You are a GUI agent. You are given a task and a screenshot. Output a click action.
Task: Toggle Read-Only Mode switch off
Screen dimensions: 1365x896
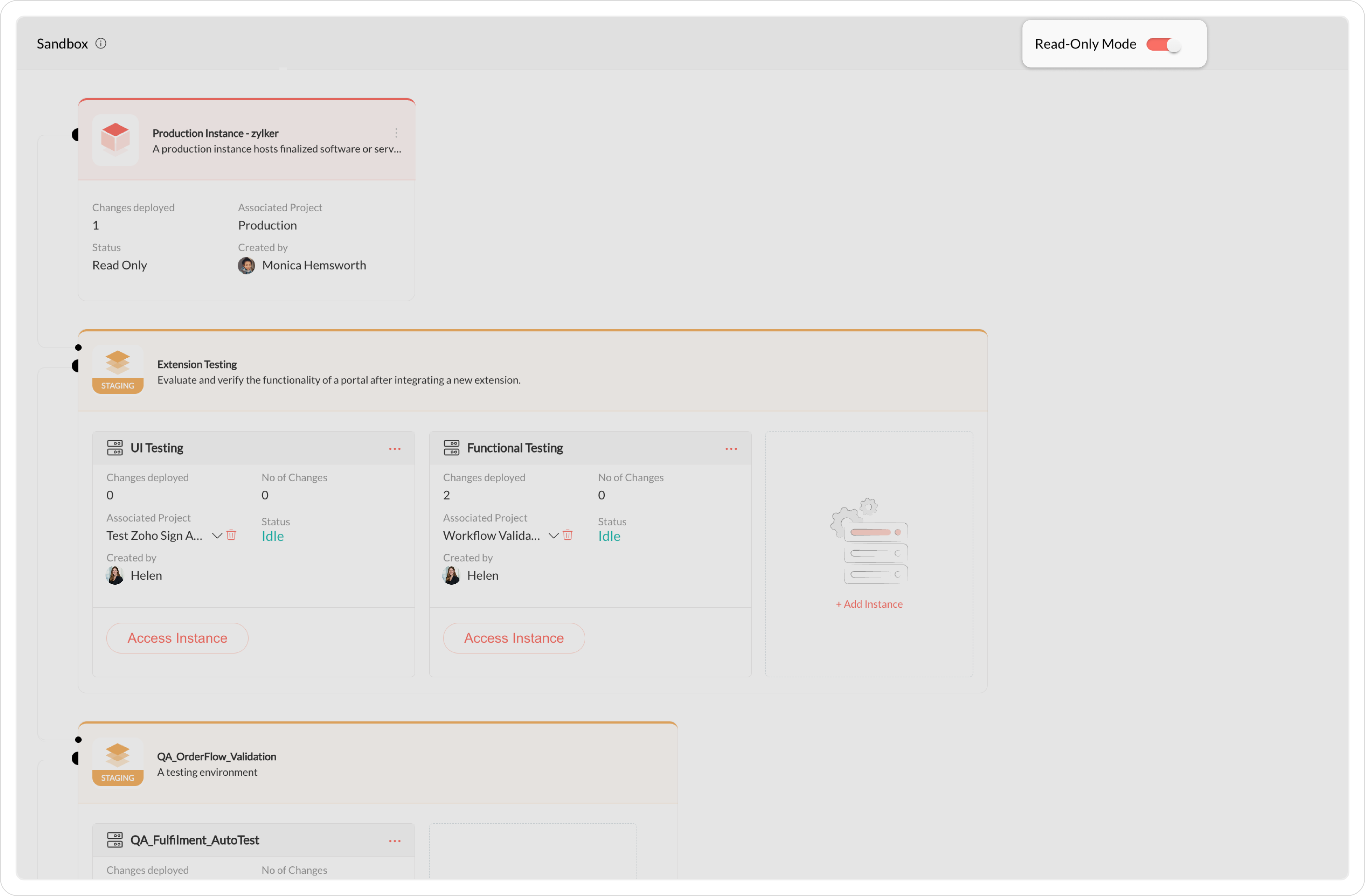(1163, 44)
